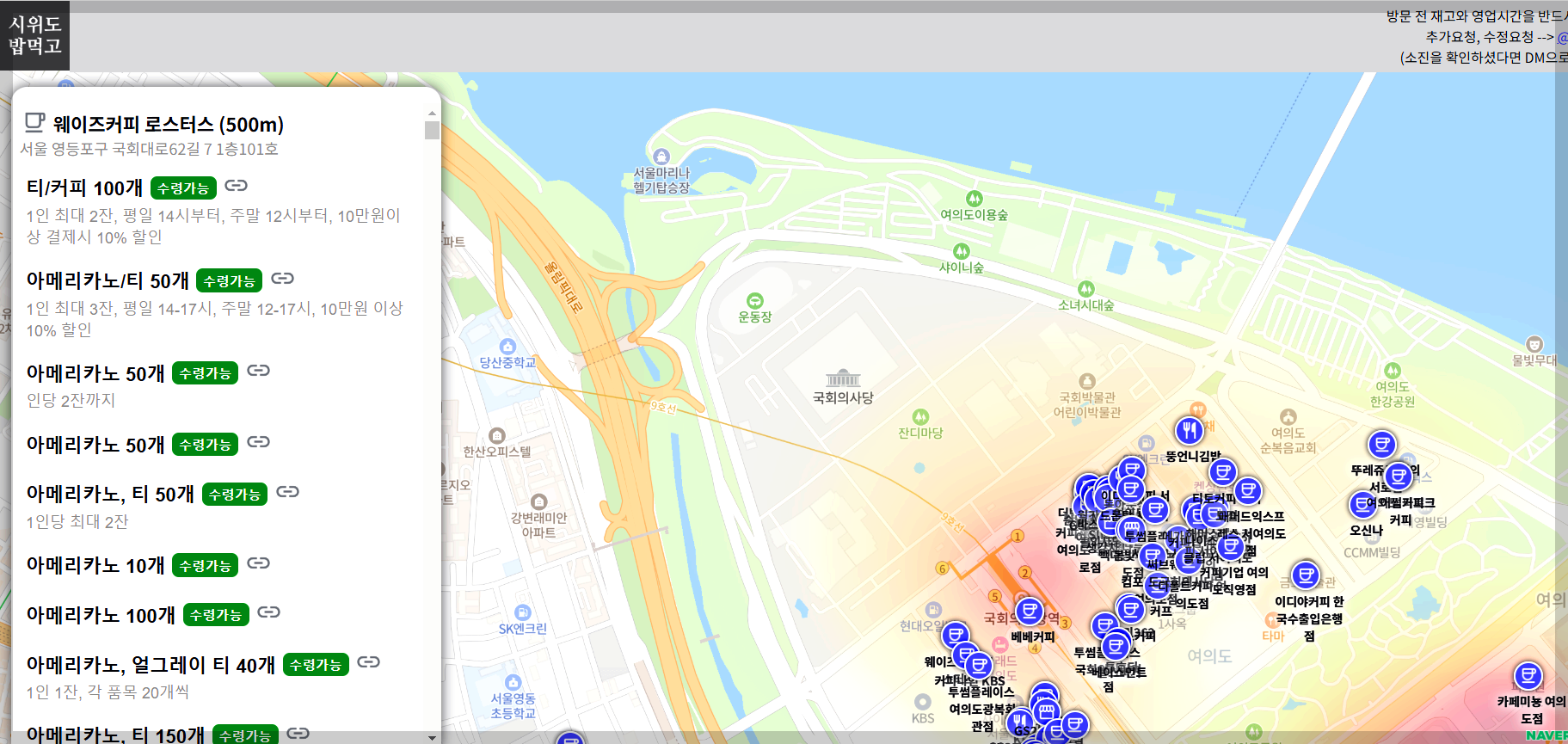Click the SK엔크린 gas station pin
This screenshot has width=1568, height=744.
(523, 612)
